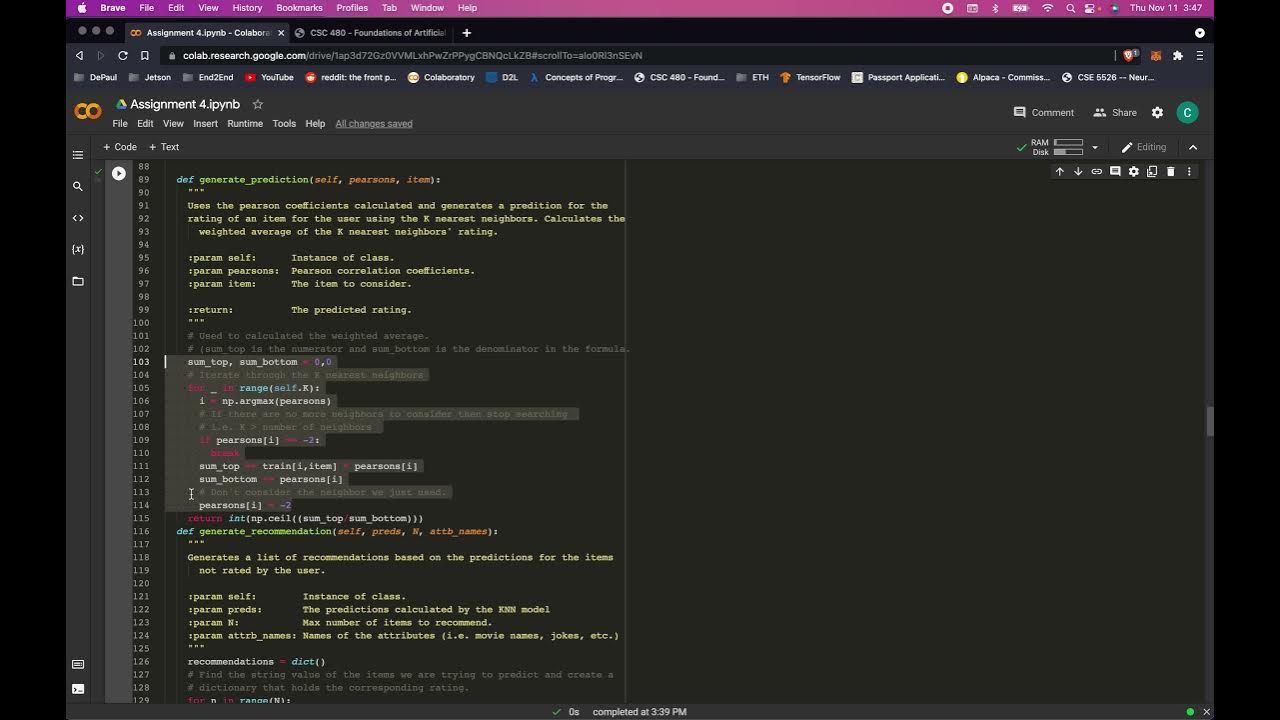1280x720 pixels.
Task: Open a new browser tab with plus
Action: coord(466,33)
